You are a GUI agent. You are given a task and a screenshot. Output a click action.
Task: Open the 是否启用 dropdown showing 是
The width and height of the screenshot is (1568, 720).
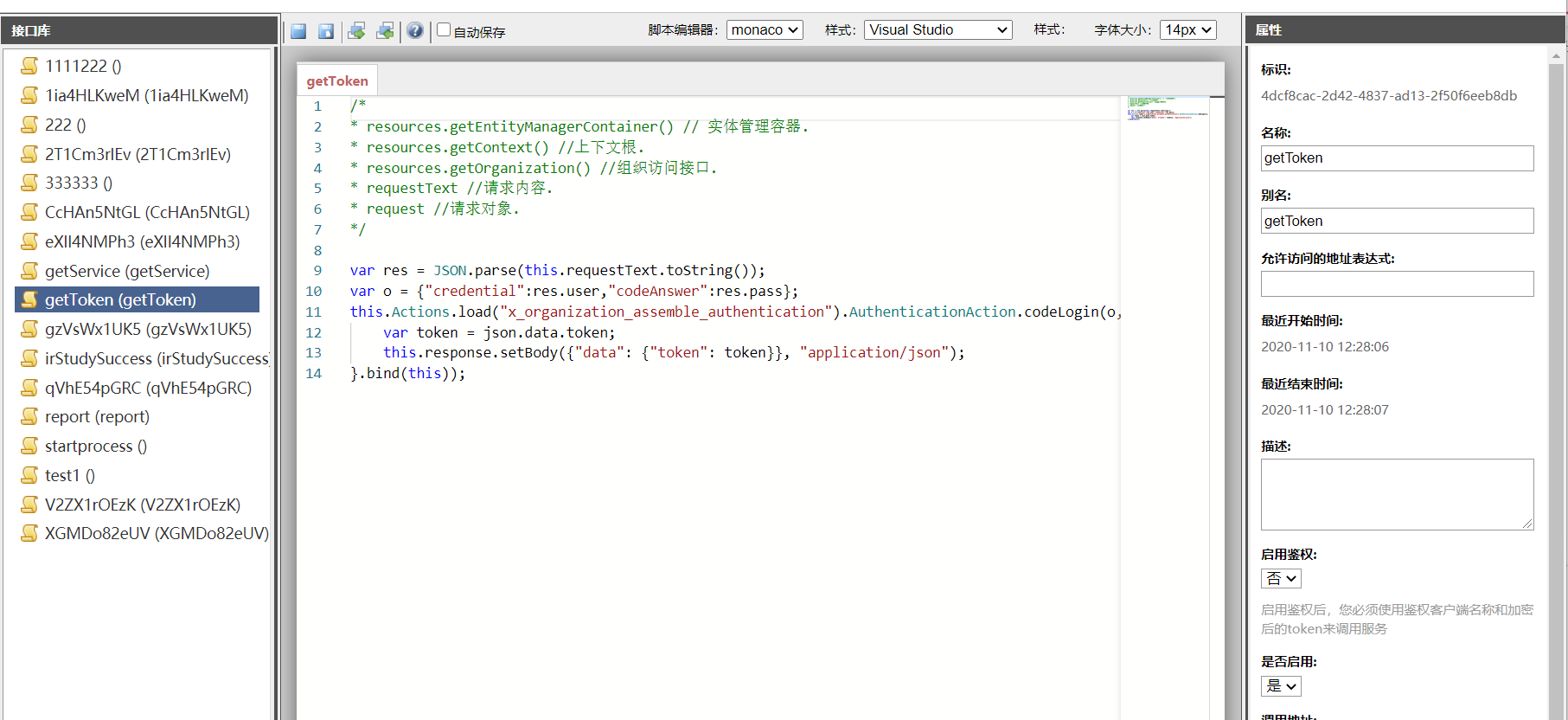1281,685
